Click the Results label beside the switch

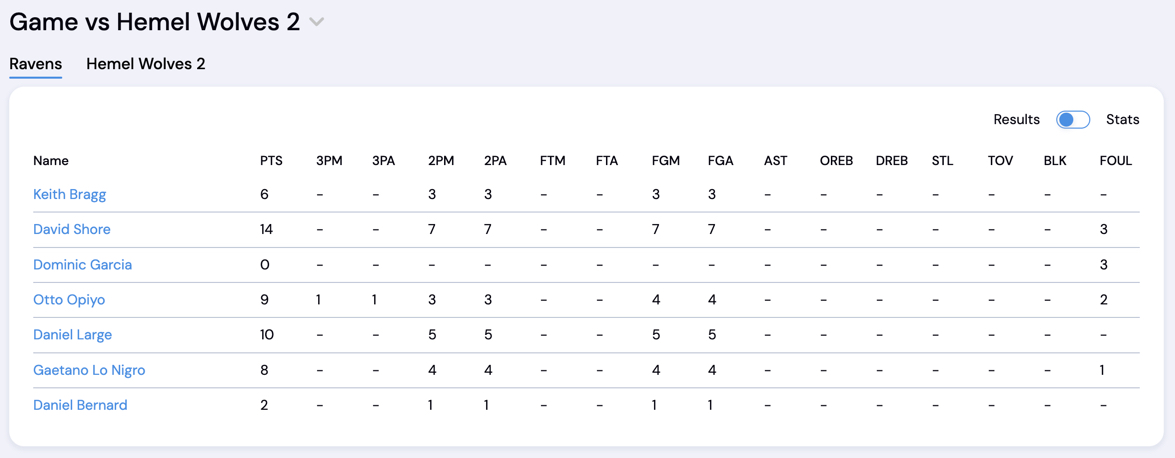click(x=1016, y=120)
